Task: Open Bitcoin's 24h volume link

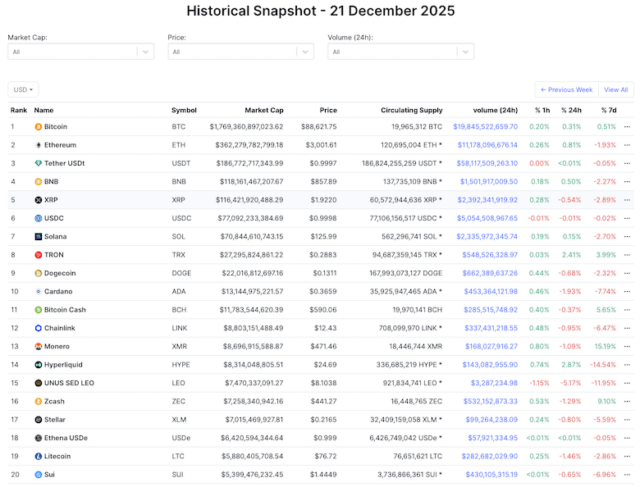Action: 485,127
